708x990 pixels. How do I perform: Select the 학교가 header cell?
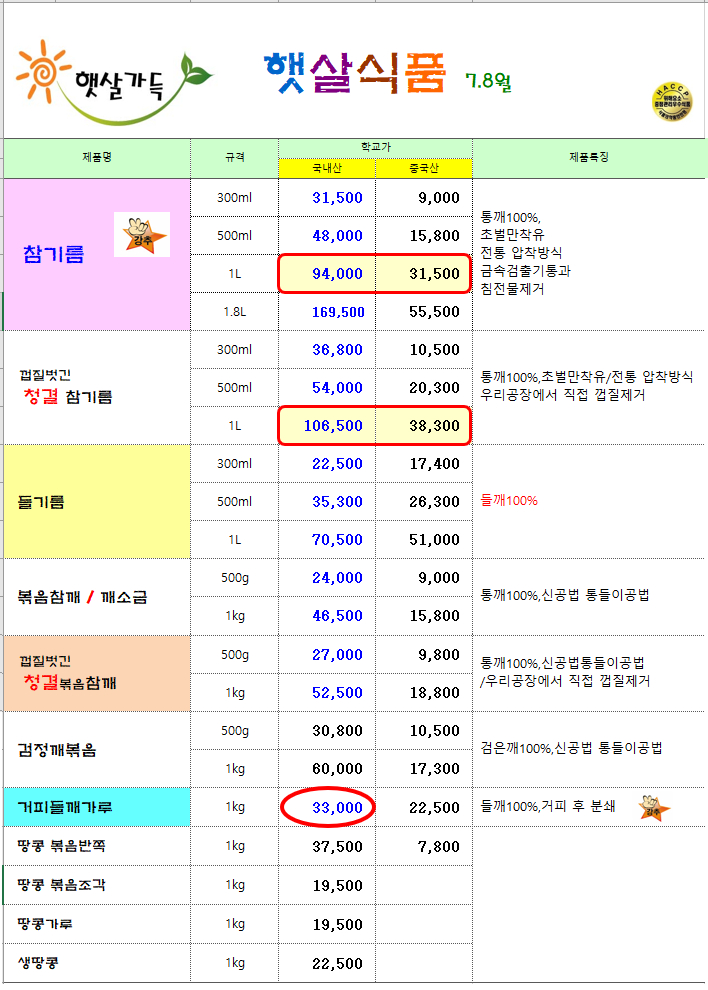(x=376, y=147)
